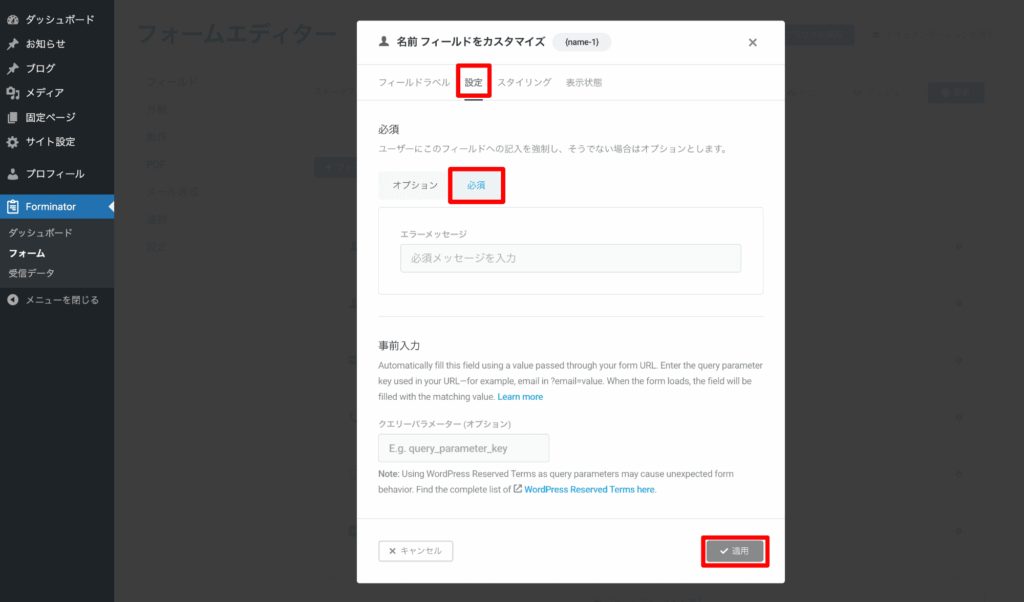Click the エラーメッセージ input field
Viewport: 1024px width, 602px height.
(x=570, y=259)
